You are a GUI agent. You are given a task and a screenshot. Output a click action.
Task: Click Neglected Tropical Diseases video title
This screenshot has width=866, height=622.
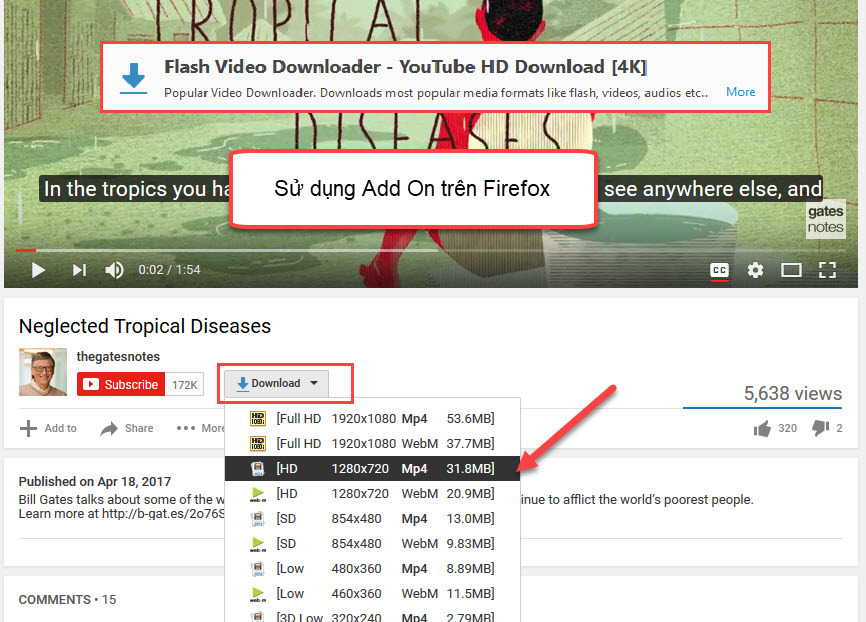click(x=145, y=326)
